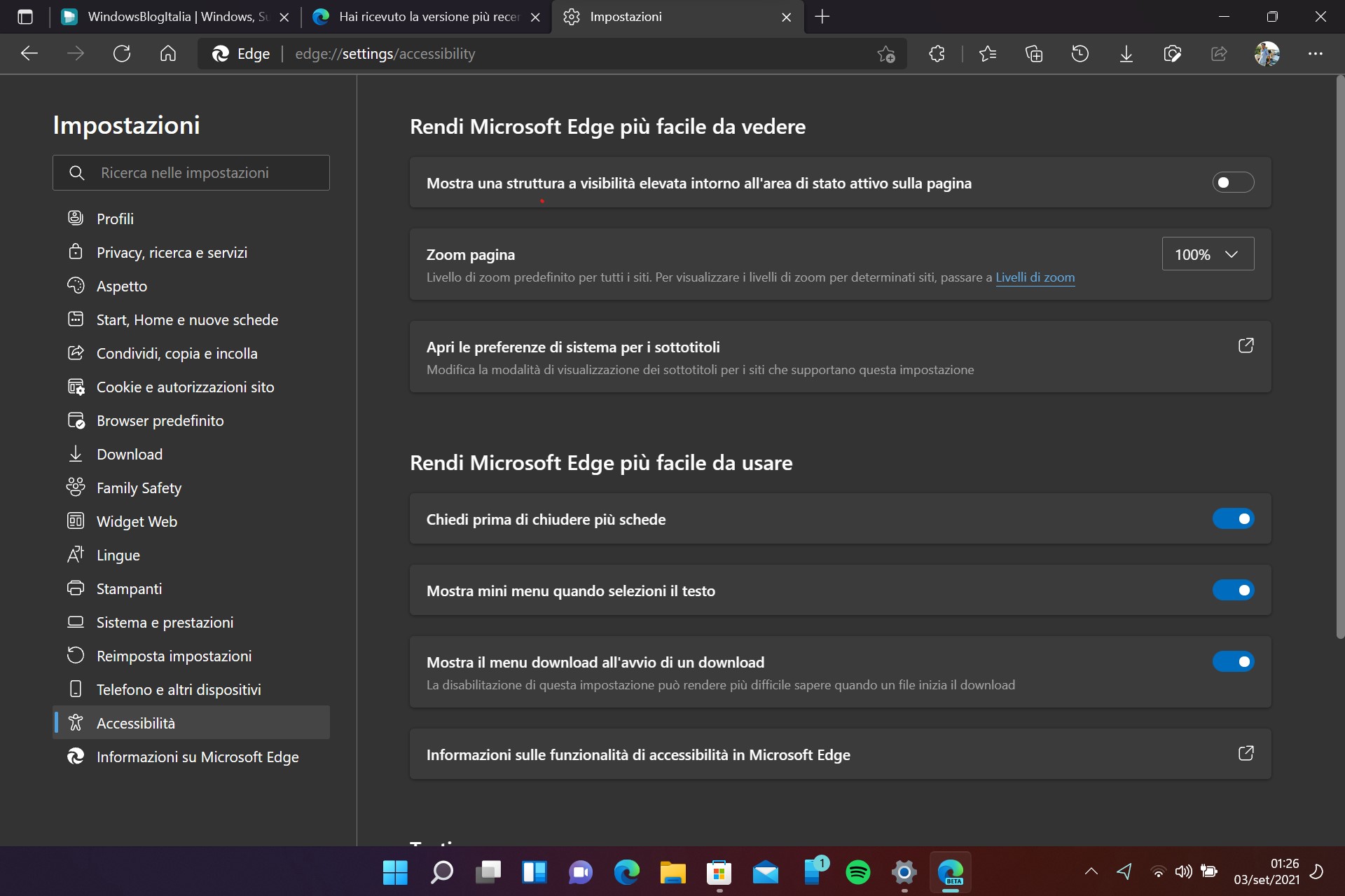Image resolution: width=1345 pixels, height=896 pixels.
Task: Click 'Apri le preferenze di sistema per i sottotitoli'
Action: (x=840, y=357)
